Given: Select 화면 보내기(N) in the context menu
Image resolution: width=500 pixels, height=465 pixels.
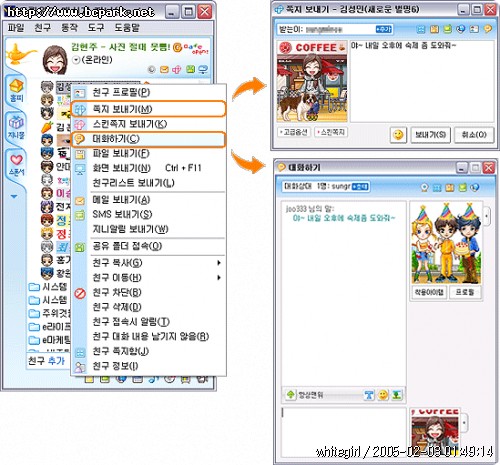Looking at the screenshot, I should 148,168.
